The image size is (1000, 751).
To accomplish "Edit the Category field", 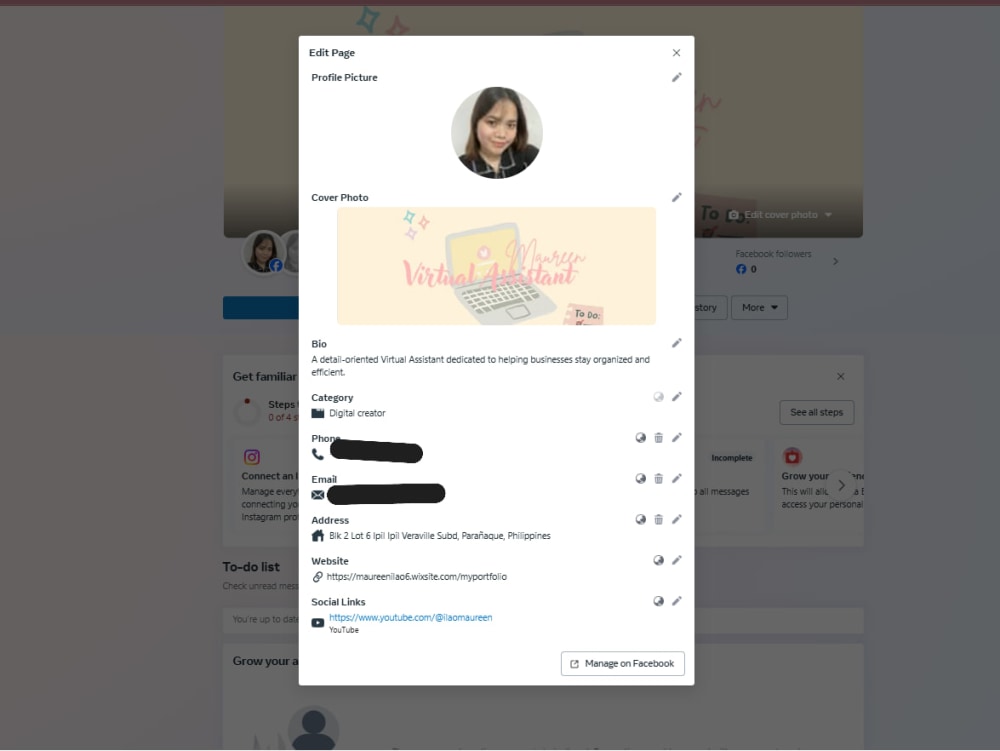I will tap(677, 397).
